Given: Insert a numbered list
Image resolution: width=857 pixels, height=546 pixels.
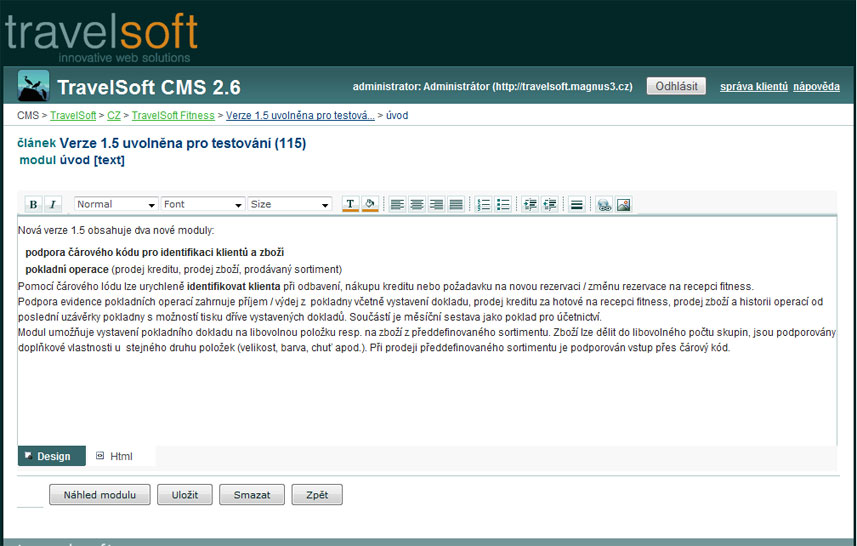Looking at the screenshot, I should pos(483,204).
